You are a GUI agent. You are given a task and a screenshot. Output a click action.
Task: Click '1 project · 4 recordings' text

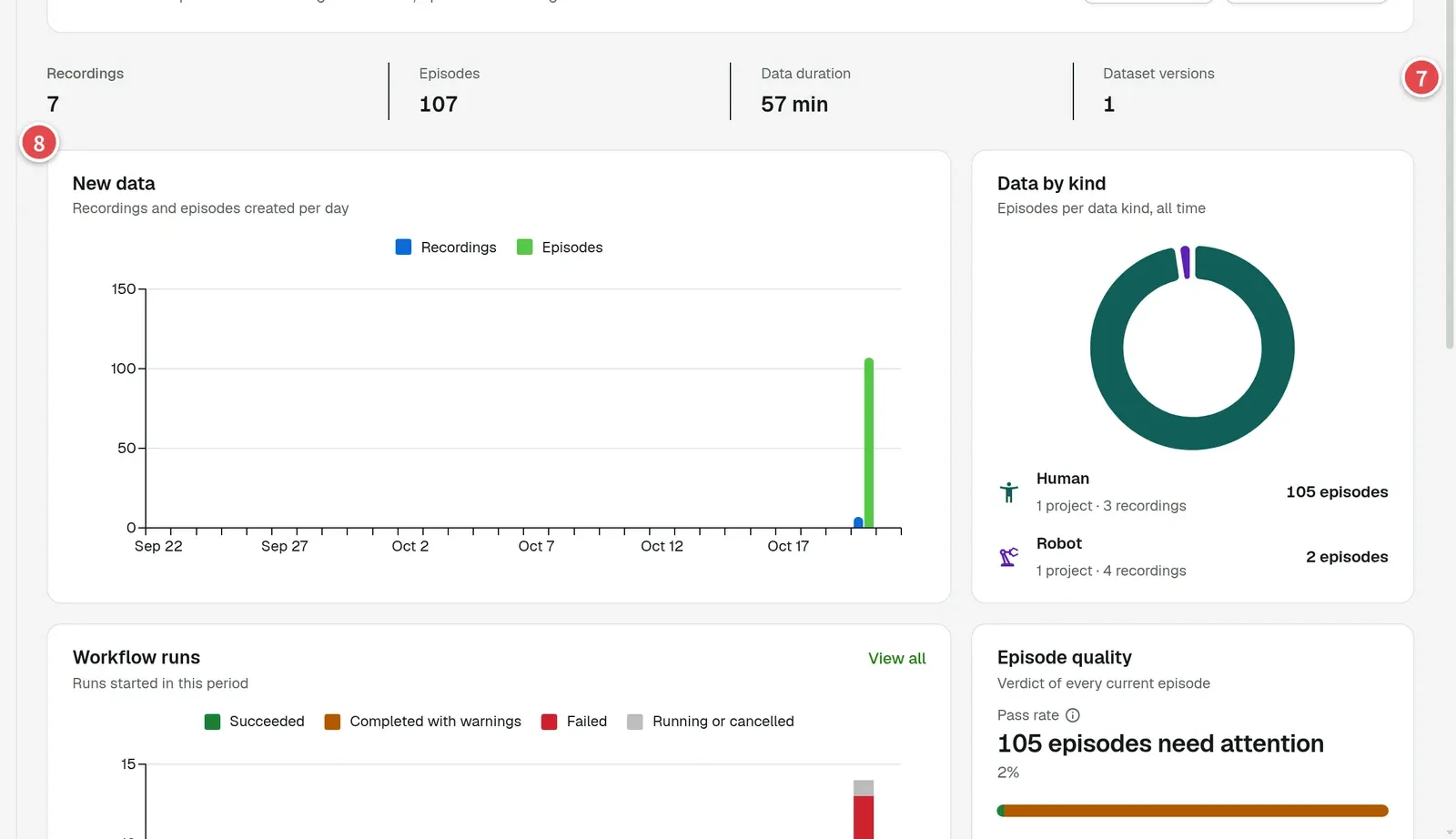click(x=1111, y=571)
